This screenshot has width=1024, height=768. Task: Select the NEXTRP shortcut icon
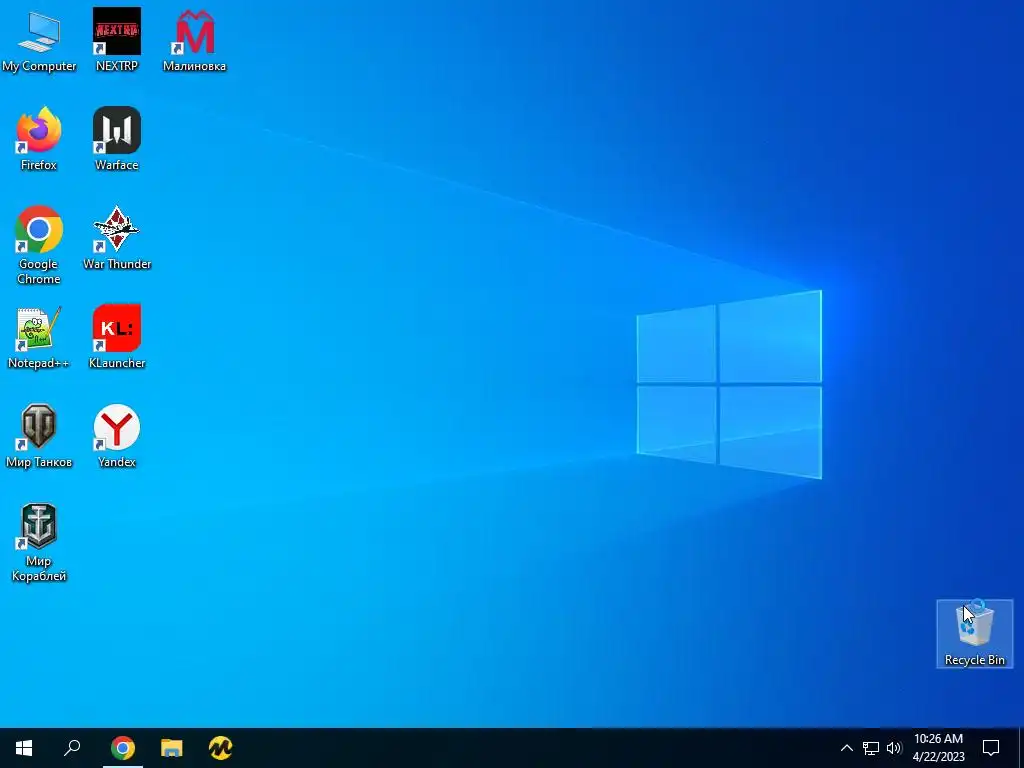point(117,40)
